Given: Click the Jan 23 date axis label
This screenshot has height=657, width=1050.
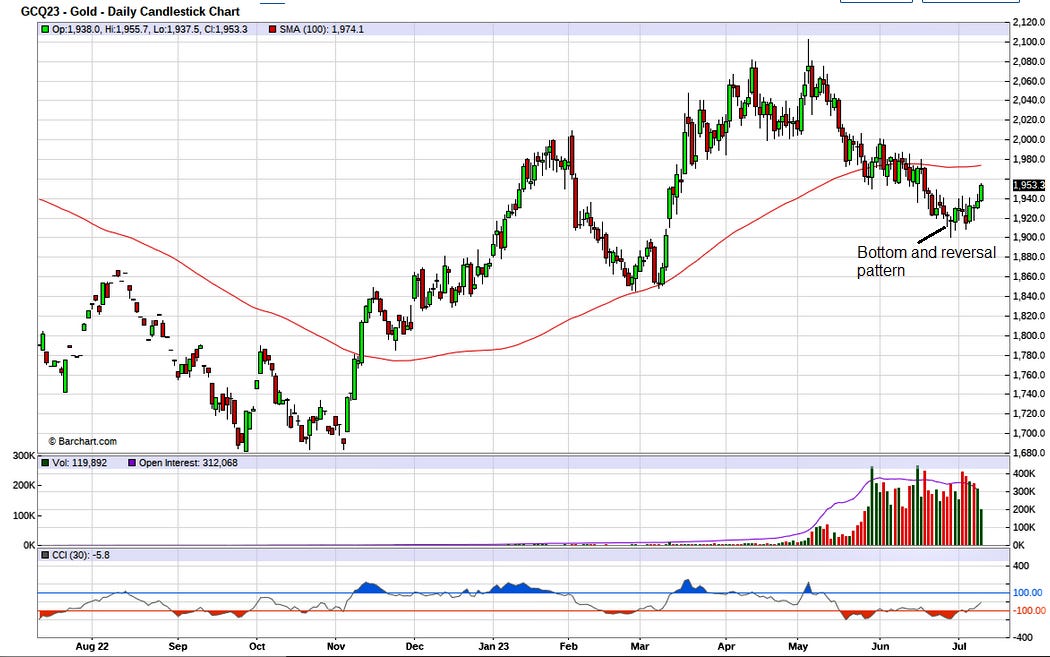Looking at the screenshot, I should coord(494,646).
